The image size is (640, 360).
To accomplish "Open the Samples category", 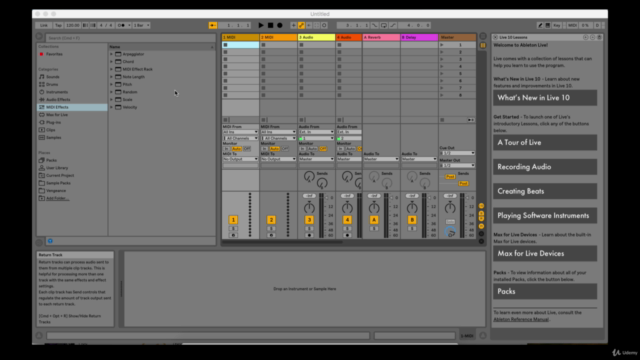I will (53, 138).
